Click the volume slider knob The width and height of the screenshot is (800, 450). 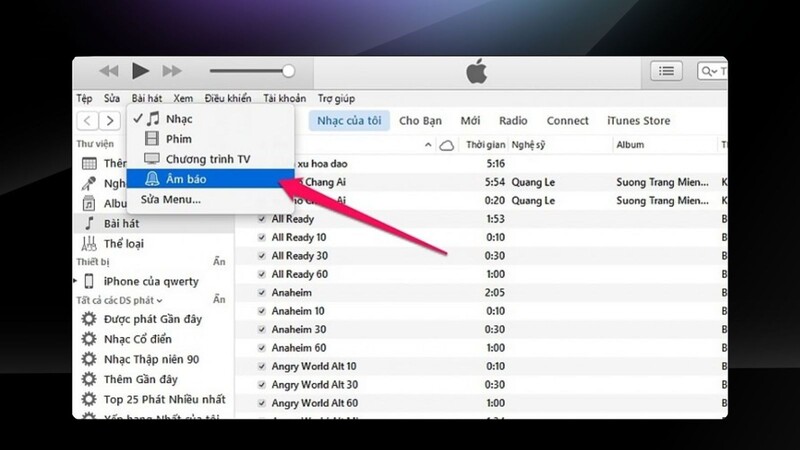(288, 71)
